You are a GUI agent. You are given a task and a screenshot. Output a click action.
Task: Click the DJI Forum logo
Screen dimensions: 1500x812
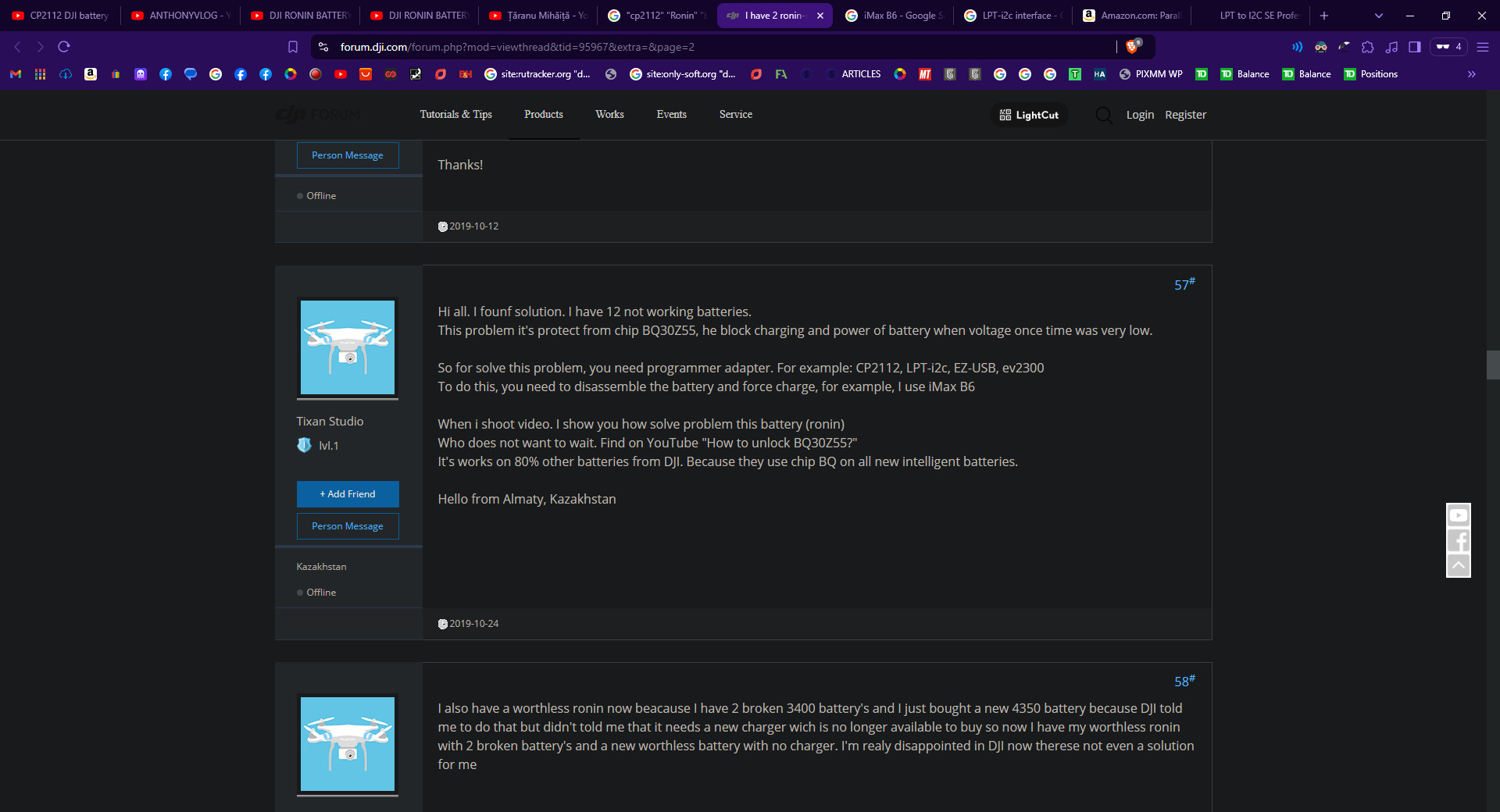[x=319, y=115]
